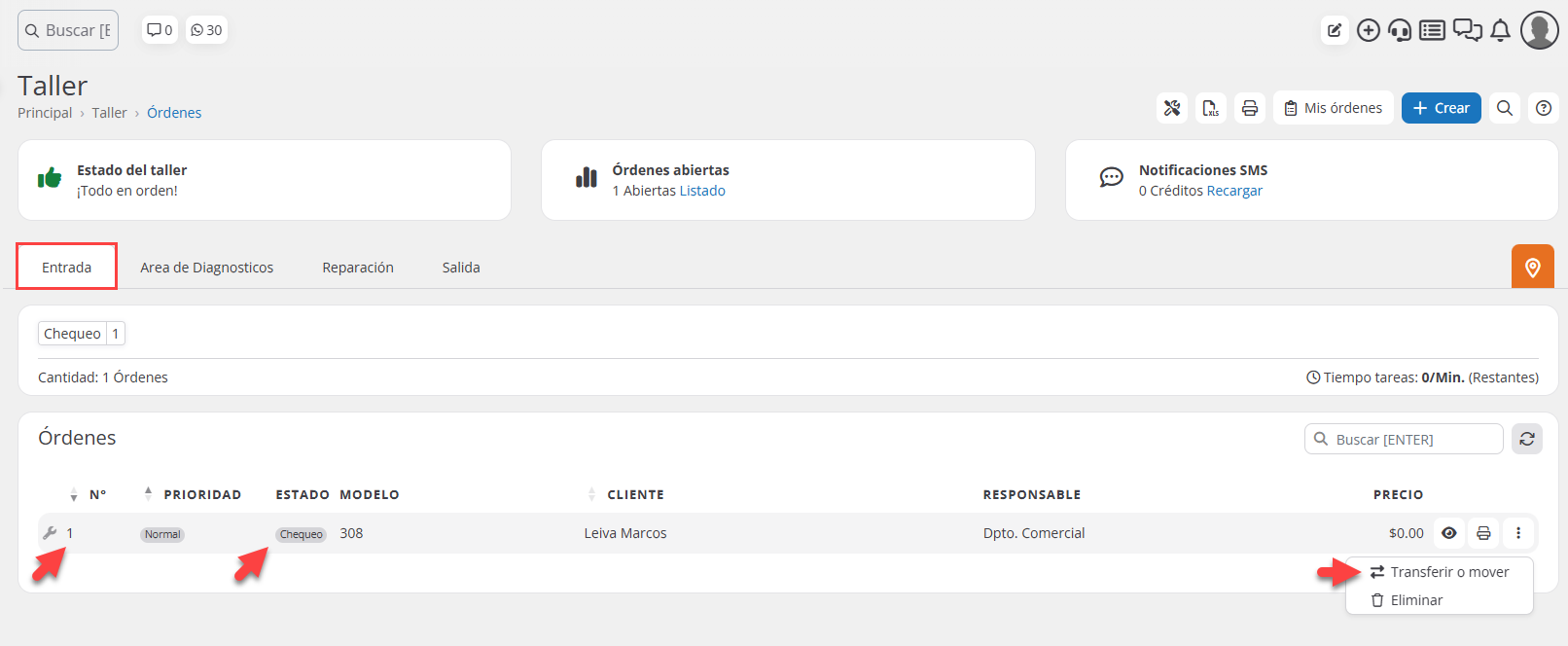The image size is (1568, 646).
Task: View order 1 with the eye icon
Action: (x=1448, y=533)
